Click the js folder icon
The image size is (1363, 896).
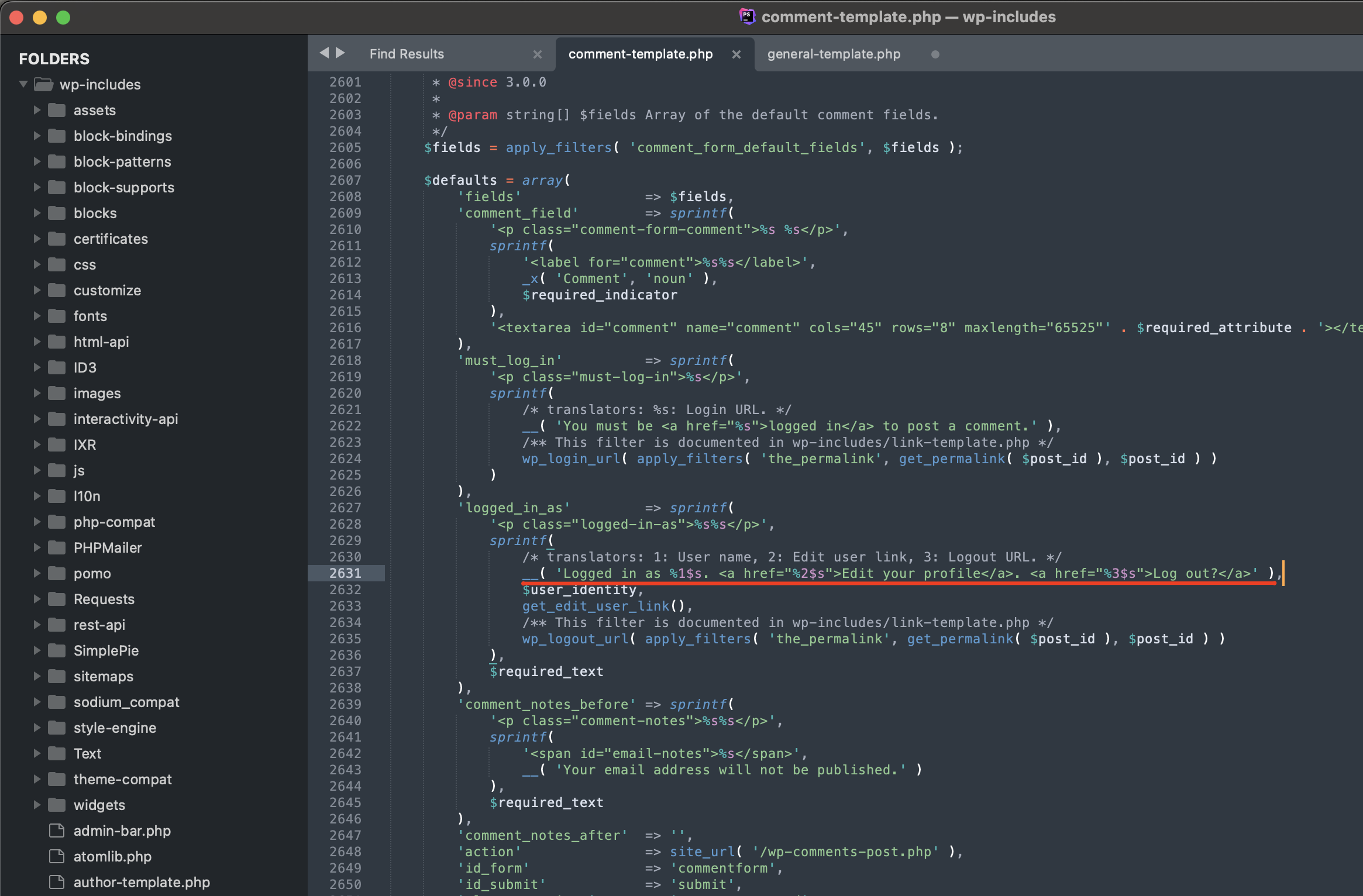[57, 470]
